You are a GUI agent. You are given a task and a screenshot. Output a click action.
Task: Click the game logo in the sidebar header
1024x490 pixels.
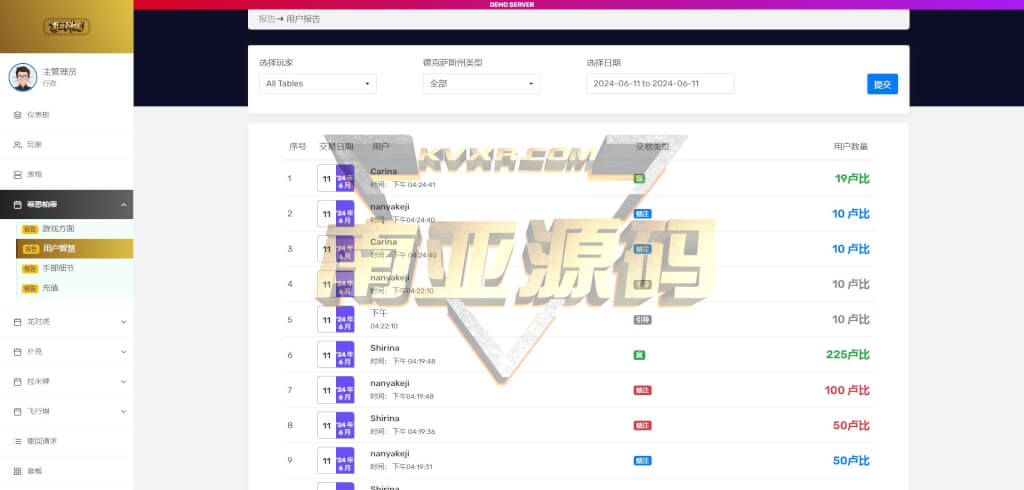tap(67, 27)
